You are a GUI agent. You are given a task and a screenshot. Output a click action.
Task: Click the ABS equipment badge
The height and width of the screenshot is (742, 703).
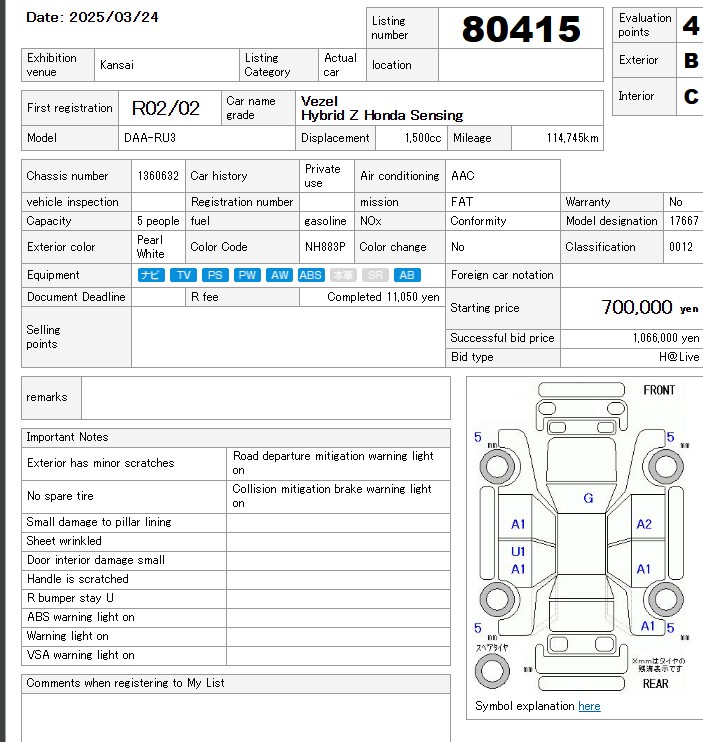[311, 275]
